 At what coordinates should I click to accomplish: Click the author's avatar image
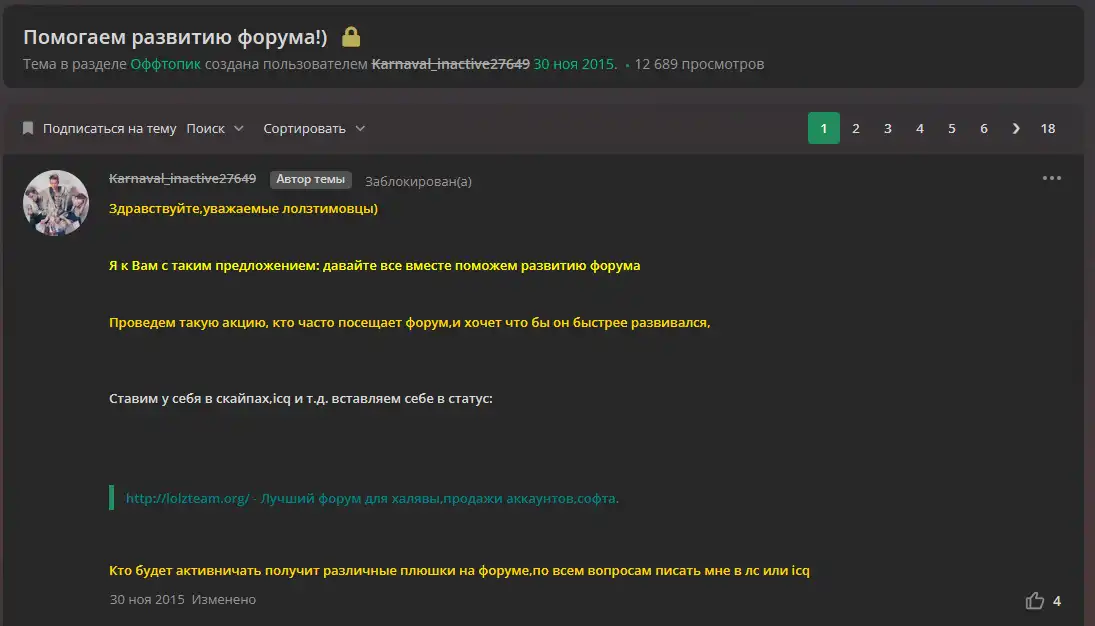click(56, 203)
